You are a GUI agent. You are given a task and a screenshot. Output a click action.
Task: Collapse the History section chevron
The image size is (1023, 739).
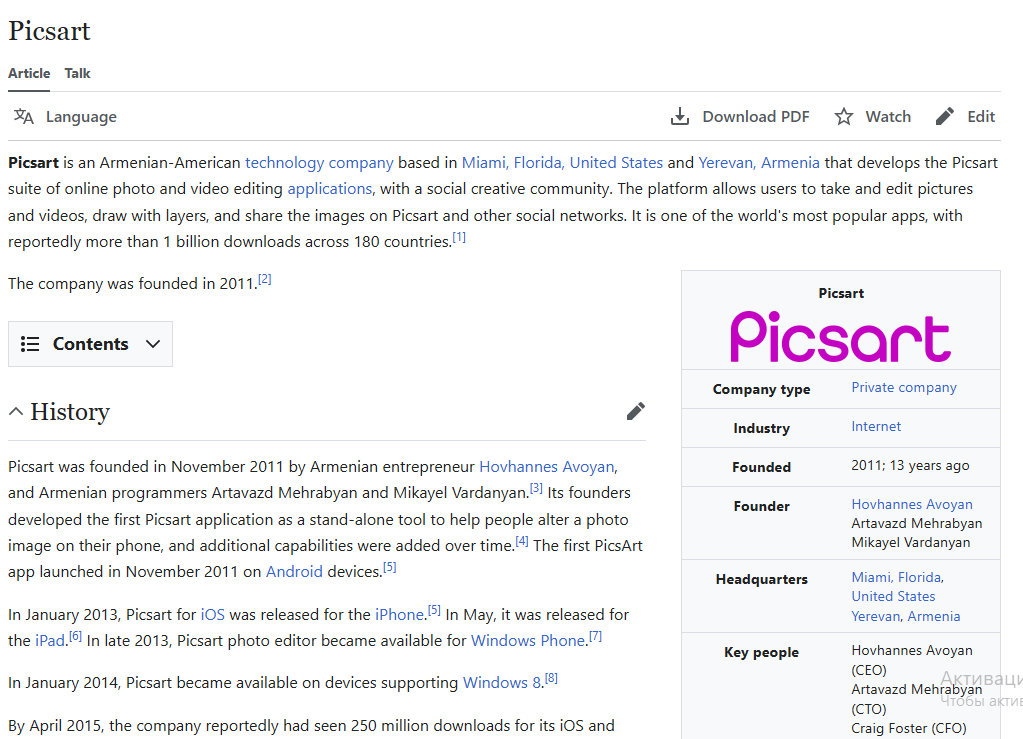(x=16, y=412)
